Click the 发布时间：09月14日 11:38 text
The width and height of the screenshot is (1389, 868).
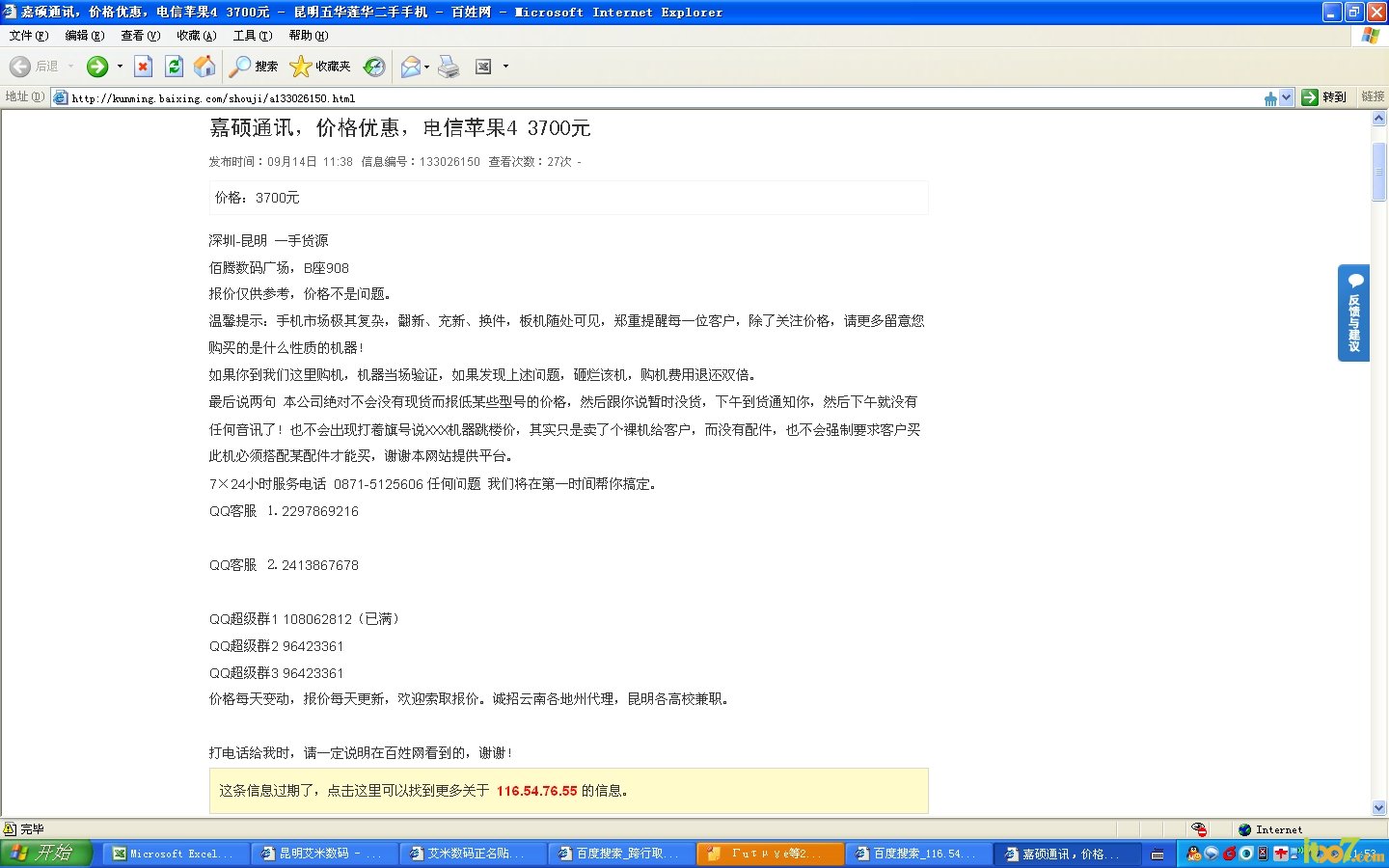(281, 162)
